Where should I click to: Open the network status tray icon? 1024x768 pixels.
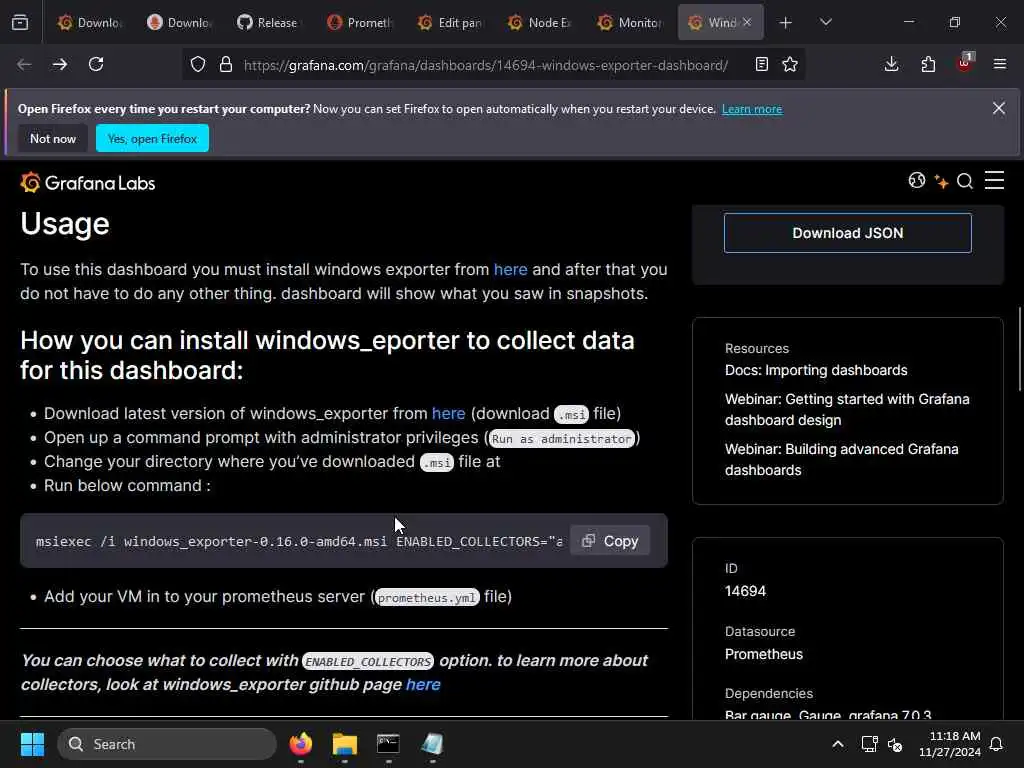coord(869,744)
